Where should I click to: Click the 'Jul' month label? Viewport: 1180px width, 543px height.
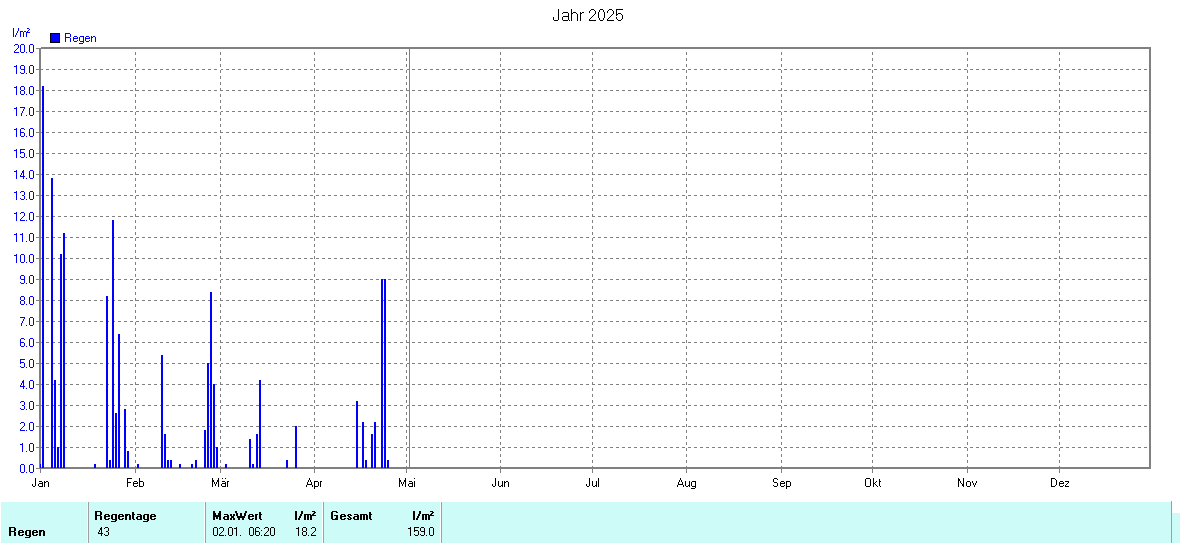click(x=592, y=483)
